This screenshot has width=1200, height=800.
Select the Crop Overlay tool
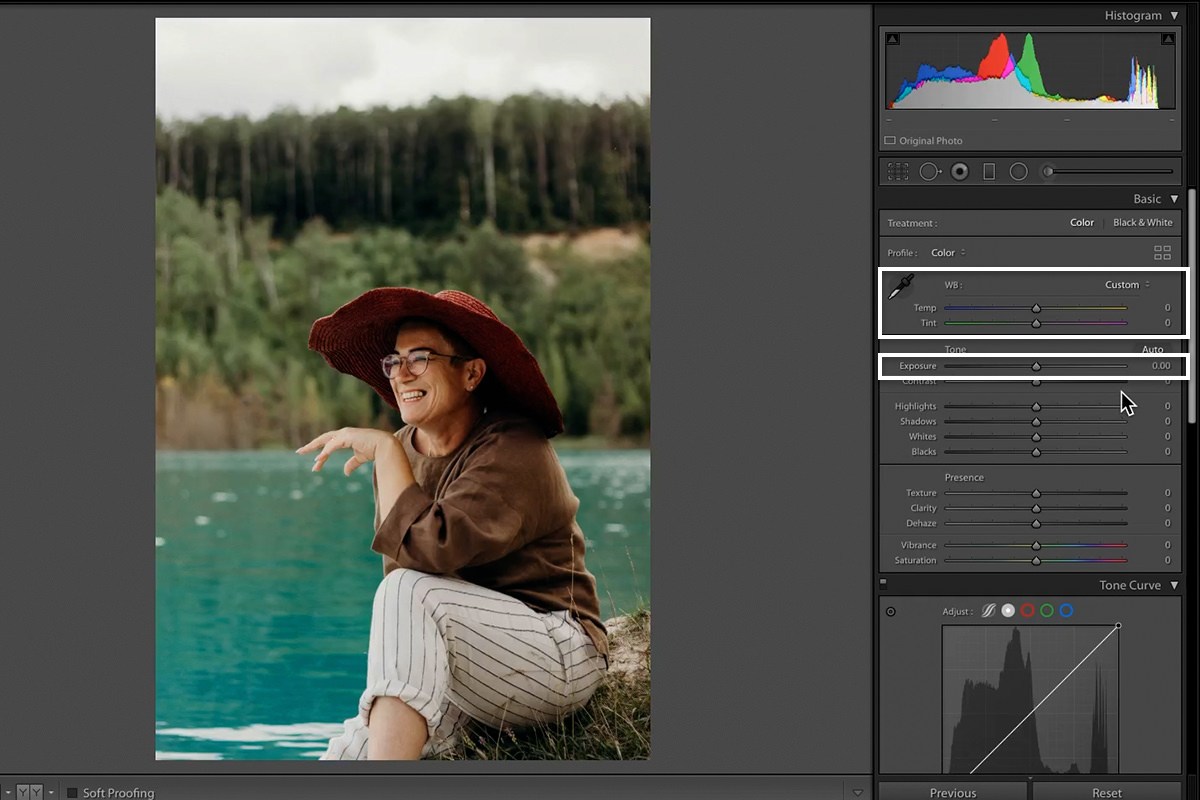tap(898, 171)
